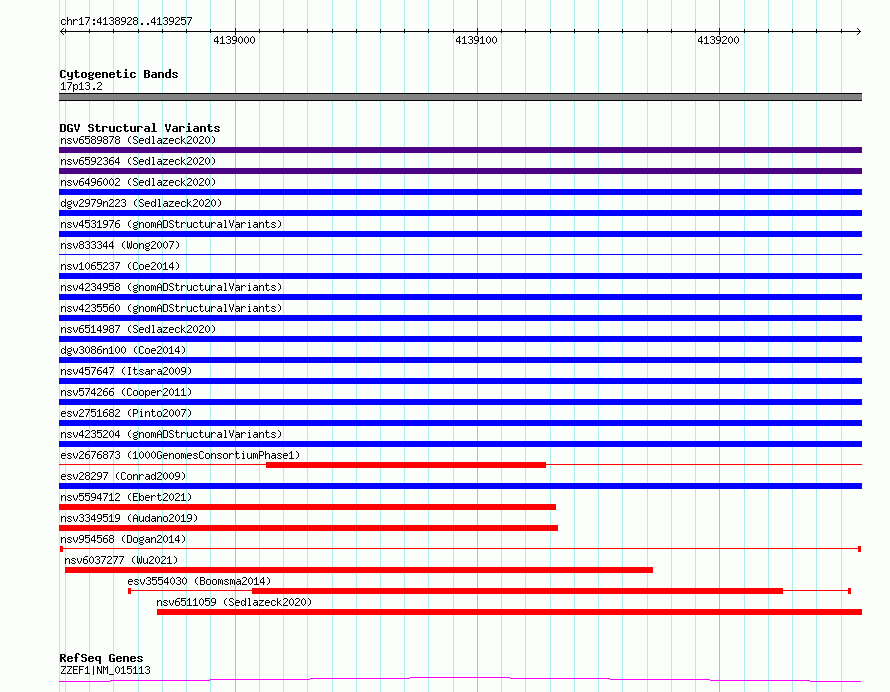890x692 pixels.
Task: Open variant nsv457647 (Itsara2009)
Action: point(126,371)
